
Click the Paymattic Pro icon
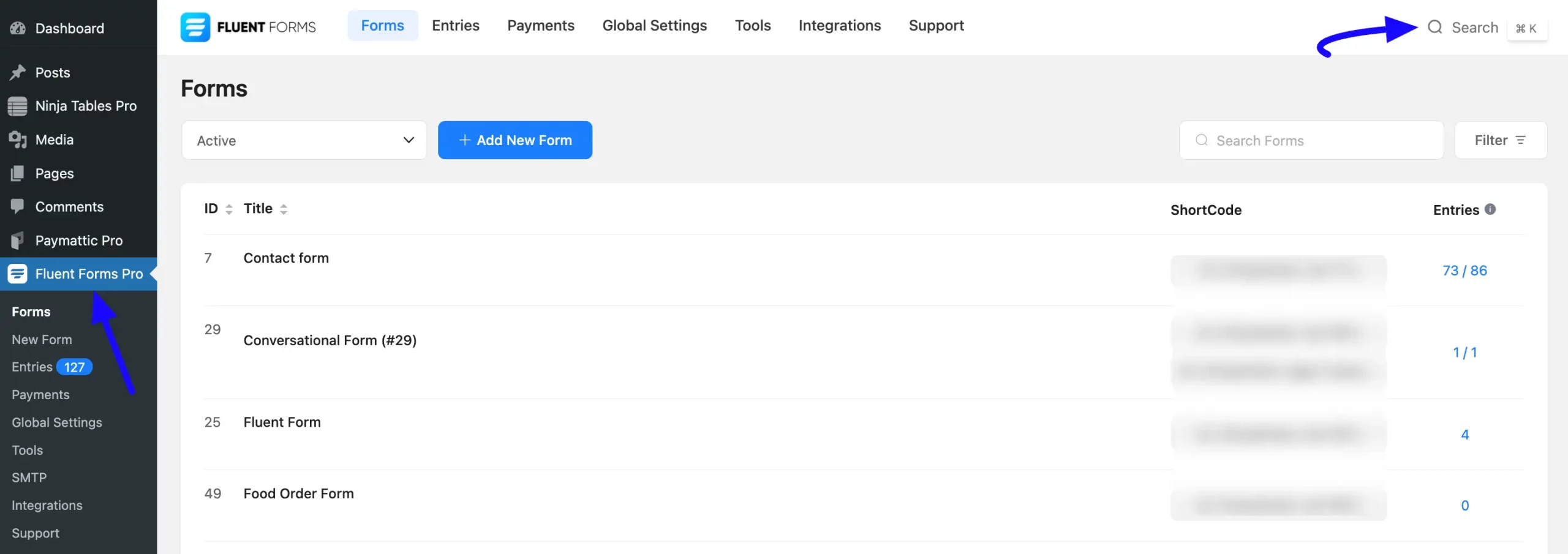click(18, 241)
